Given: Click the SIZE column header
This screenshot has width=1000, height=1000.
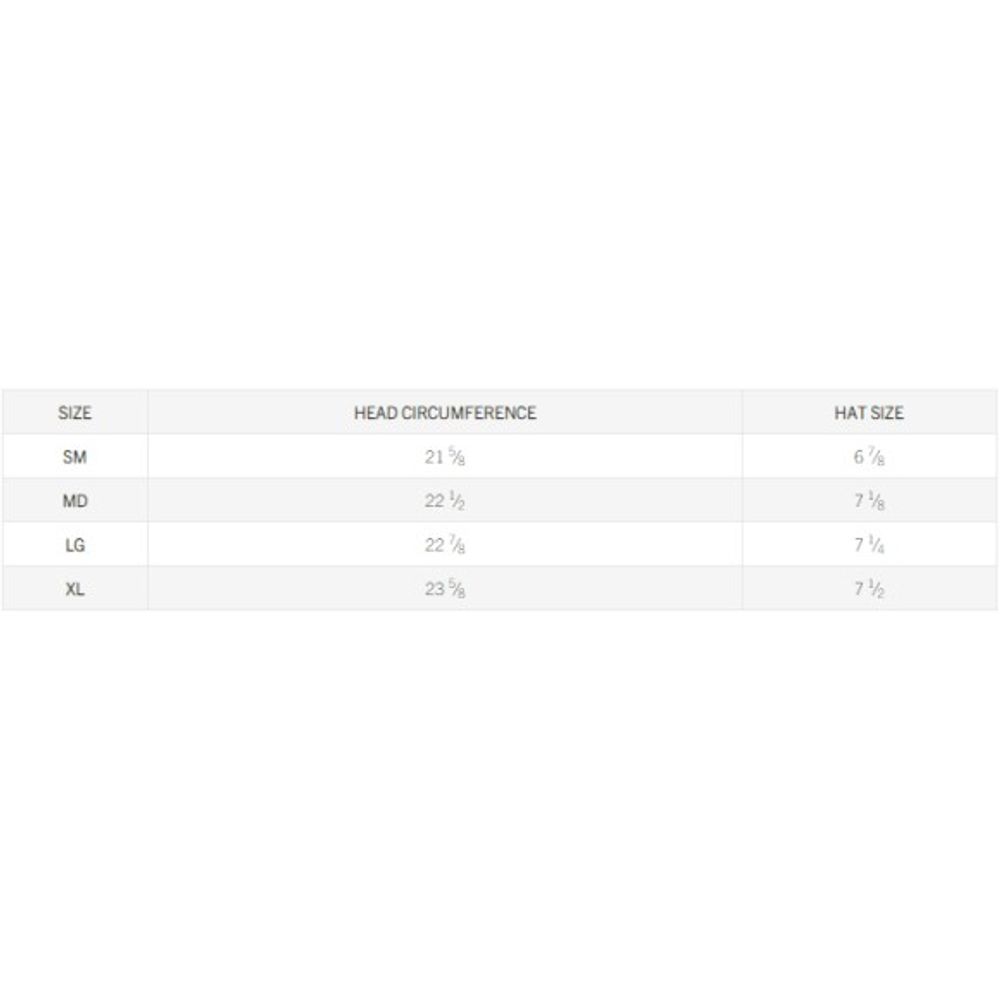Looking at the screenshot, I should point(75,413).
